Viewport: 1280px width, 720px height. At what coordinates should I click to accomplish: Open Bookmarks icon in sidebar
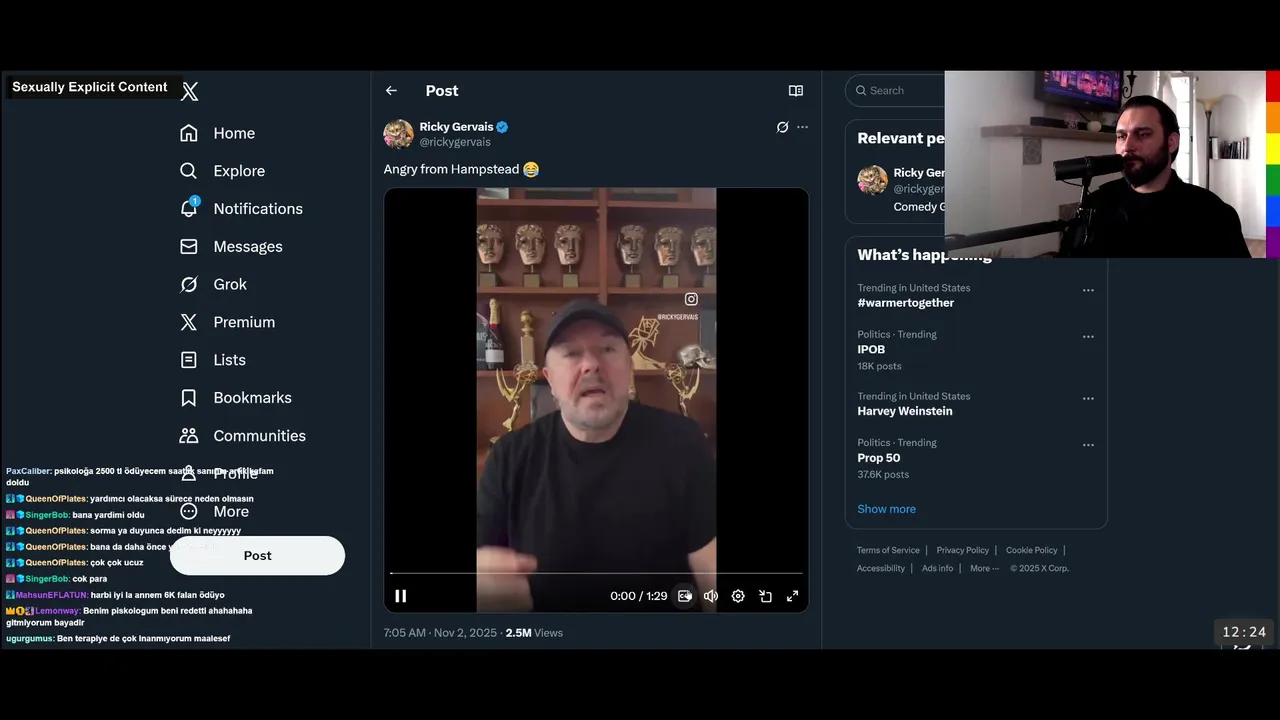(x=189, y=398)
